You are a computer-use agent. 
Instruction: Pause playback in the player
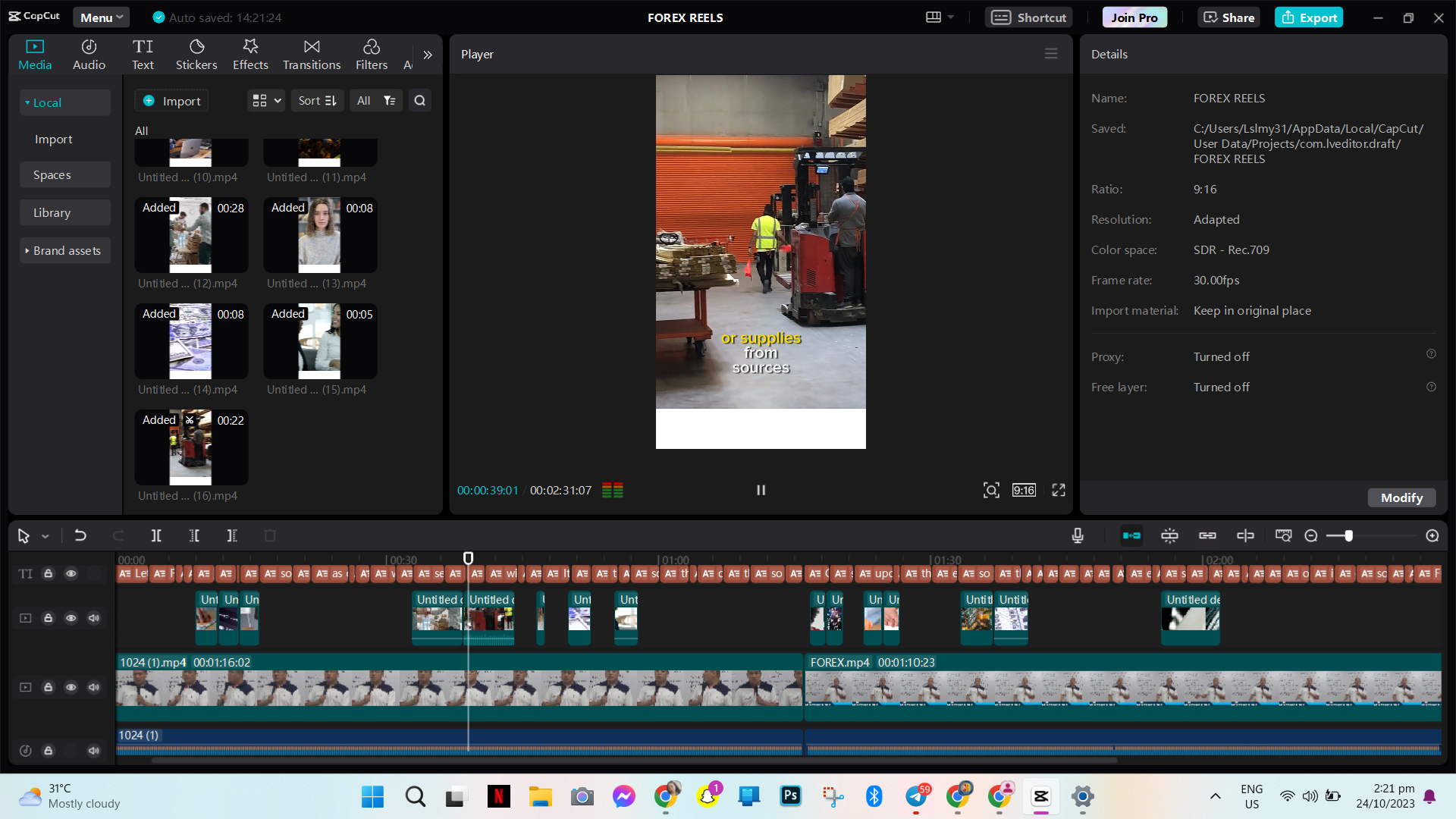tap(761, 491)
